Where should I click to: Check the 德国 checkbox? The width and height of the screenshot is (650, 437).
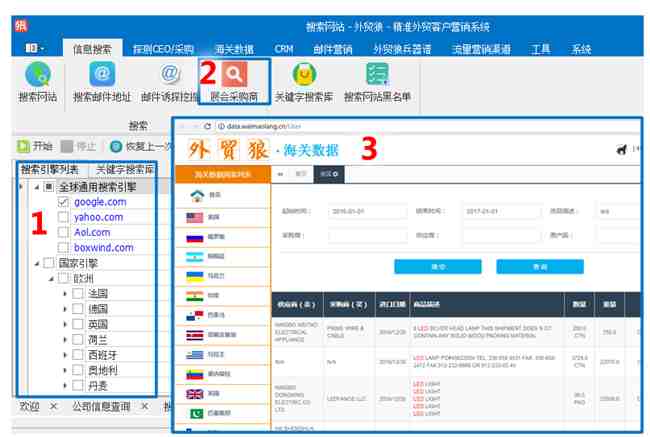78,309
